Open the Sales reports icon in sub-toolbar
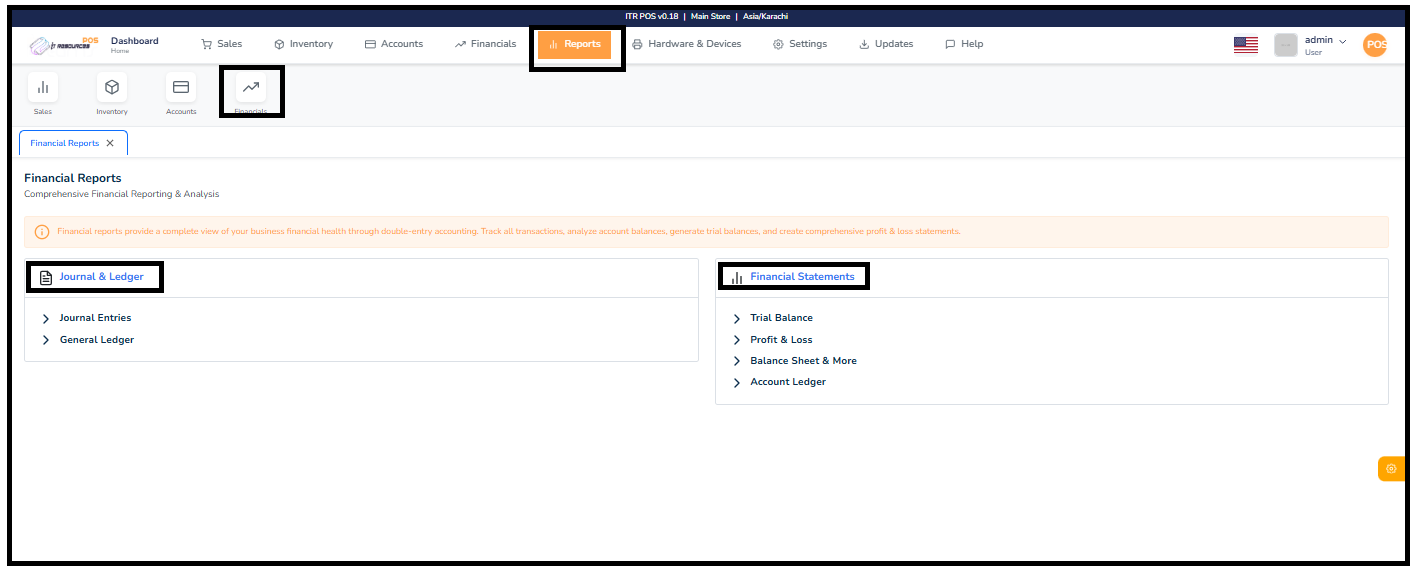 coord(43,87)
